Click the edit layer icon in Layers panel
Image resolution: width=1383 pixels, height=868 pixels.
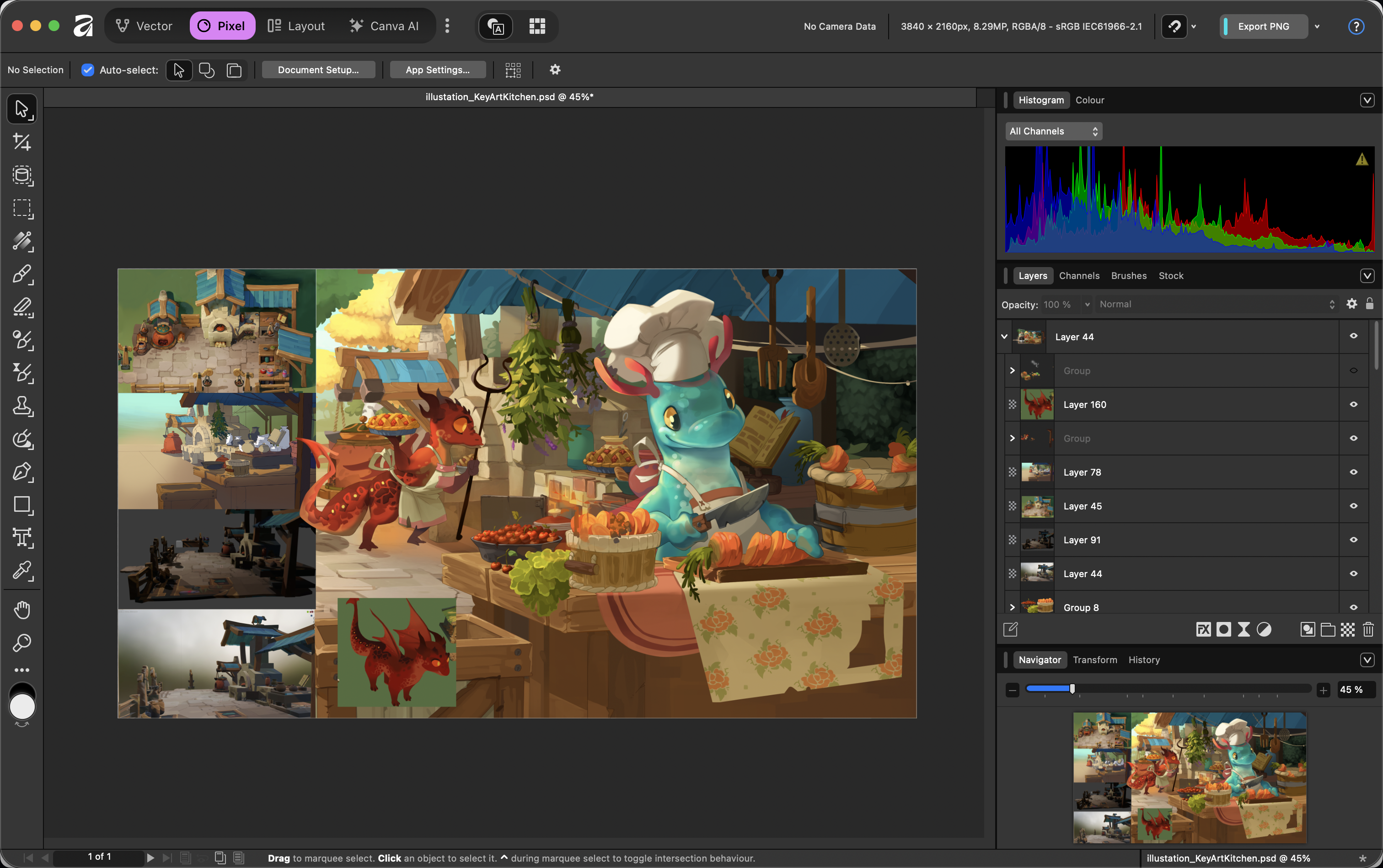click(1010, 630)
